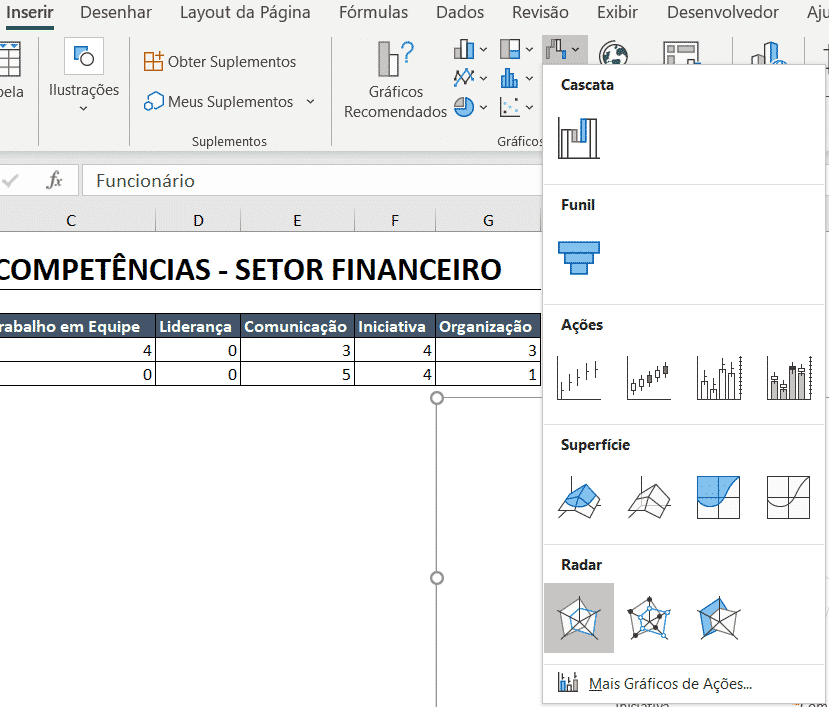Open Mais Gráficos de Ações link
Image resolution: width=829 pixels, height=707 pixels.
[x=655, y=683]
